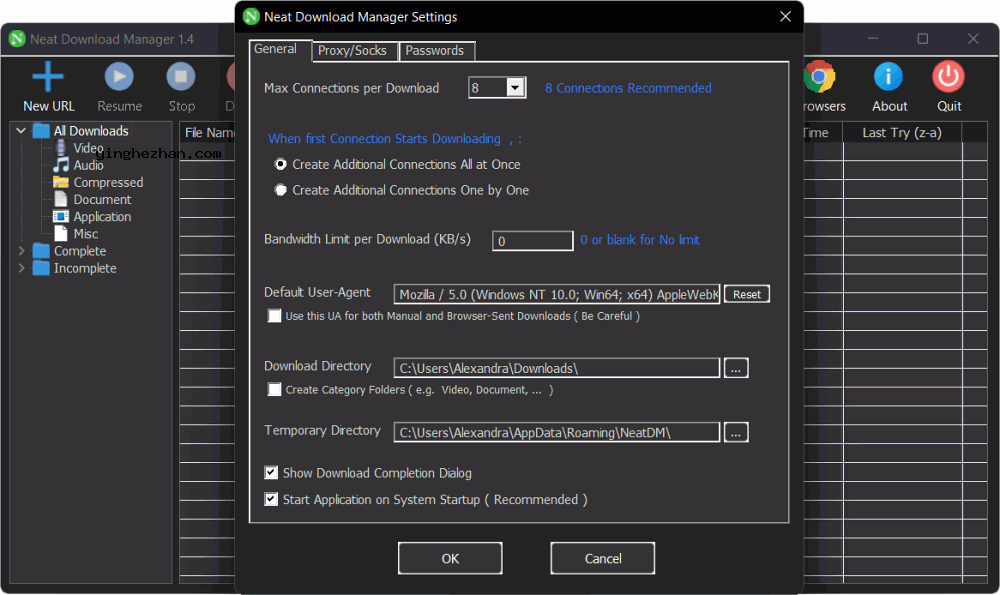Click the Cancel button

603,559
